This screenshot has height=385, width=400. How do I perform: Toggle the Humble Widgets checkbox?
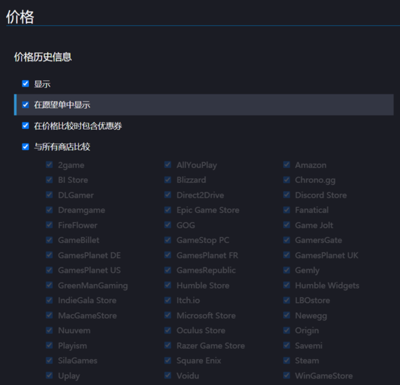pyautogui.click(x=287, y=285)
